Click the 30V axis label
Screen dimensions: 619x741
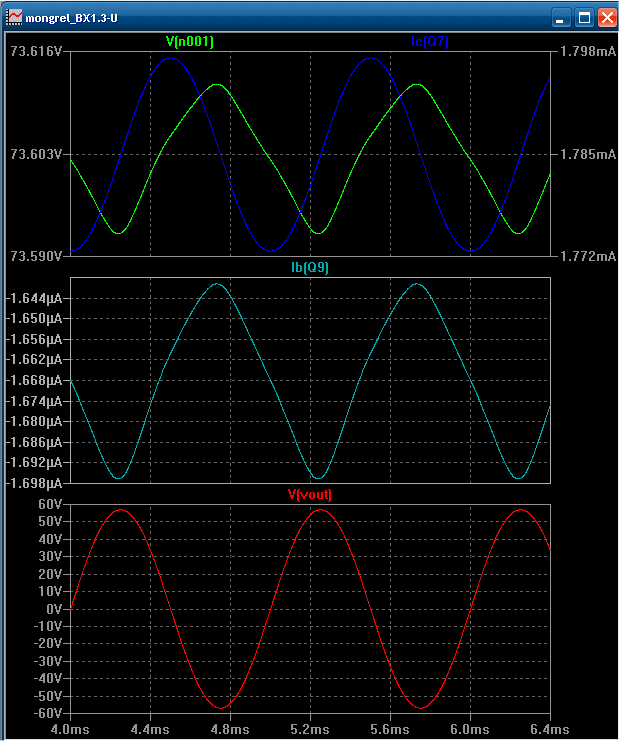[50, 557]
